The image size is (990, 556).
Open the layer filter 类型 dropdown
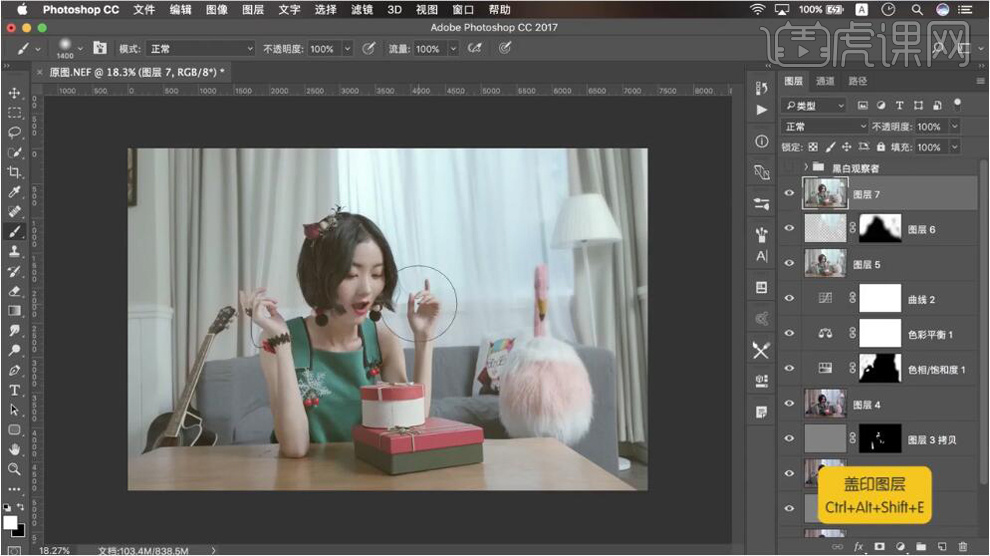tap(813, 105)
